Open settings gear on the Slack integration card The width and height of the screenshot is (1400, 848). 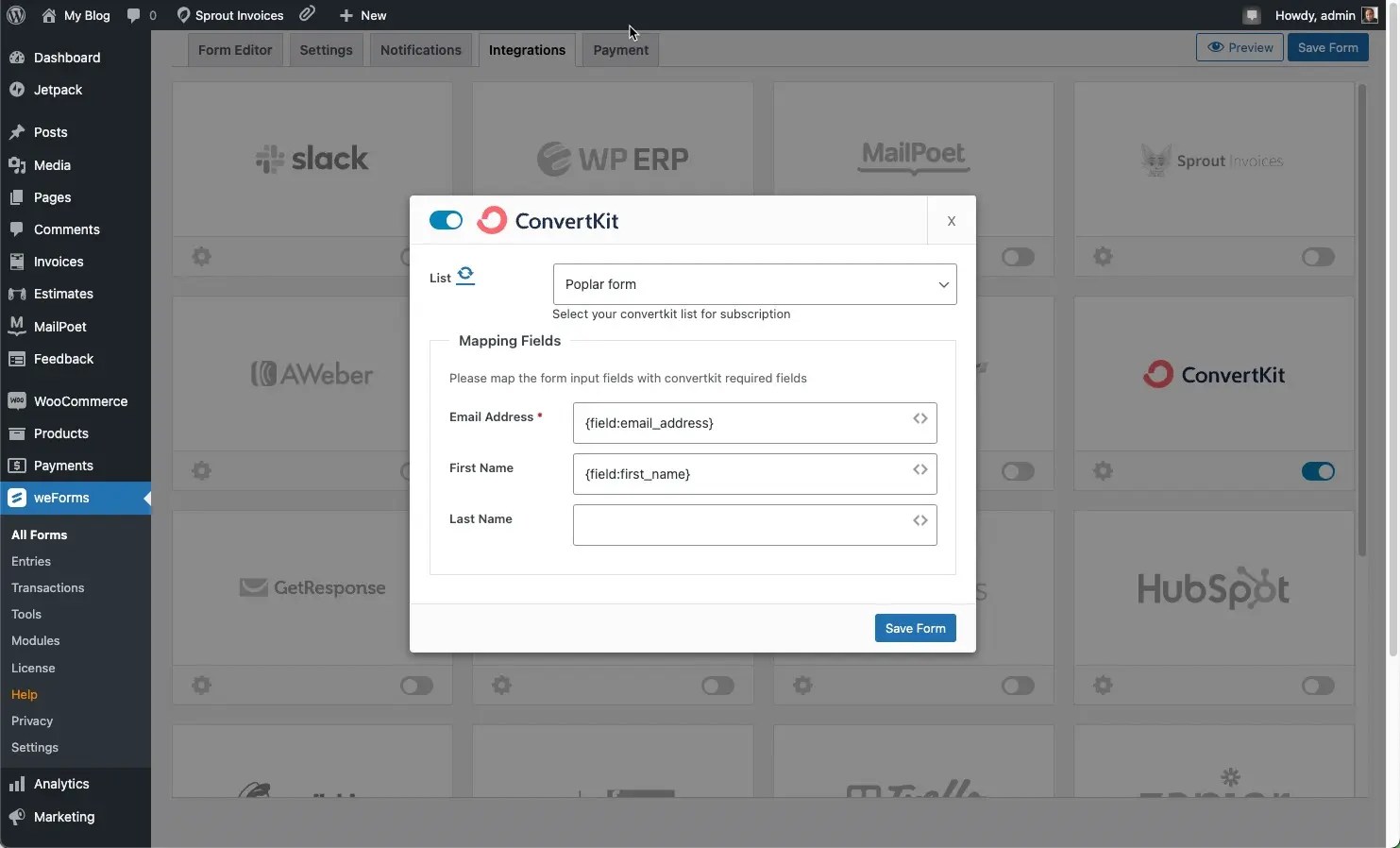tap(201, 257)
